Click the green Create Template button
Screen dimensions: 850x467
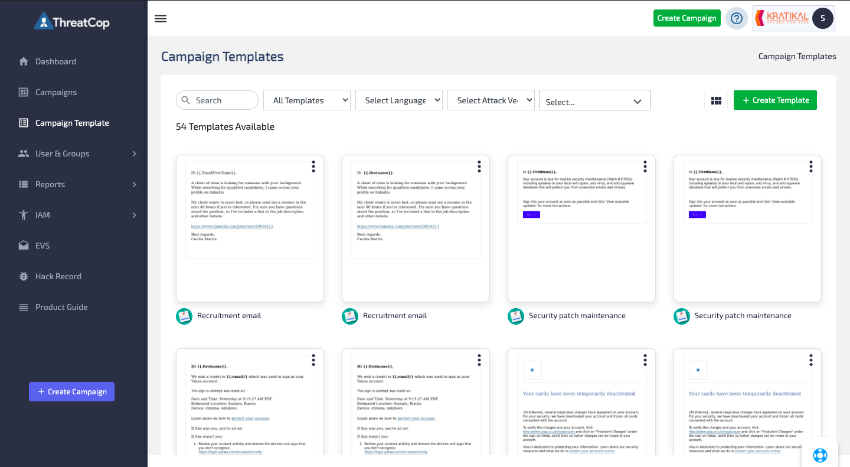click(x=775, y=100)
